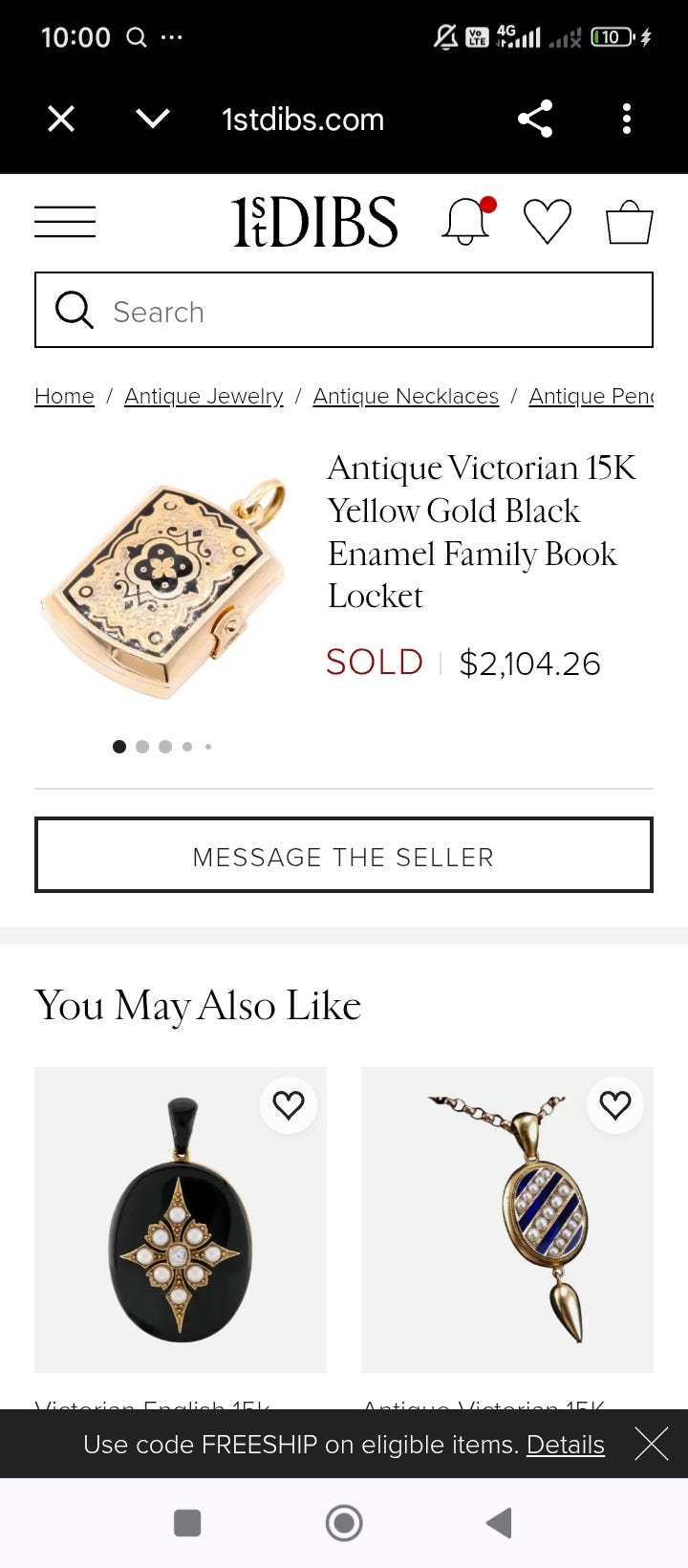Open the hamburger navigation menu

(x=65, y=222)
